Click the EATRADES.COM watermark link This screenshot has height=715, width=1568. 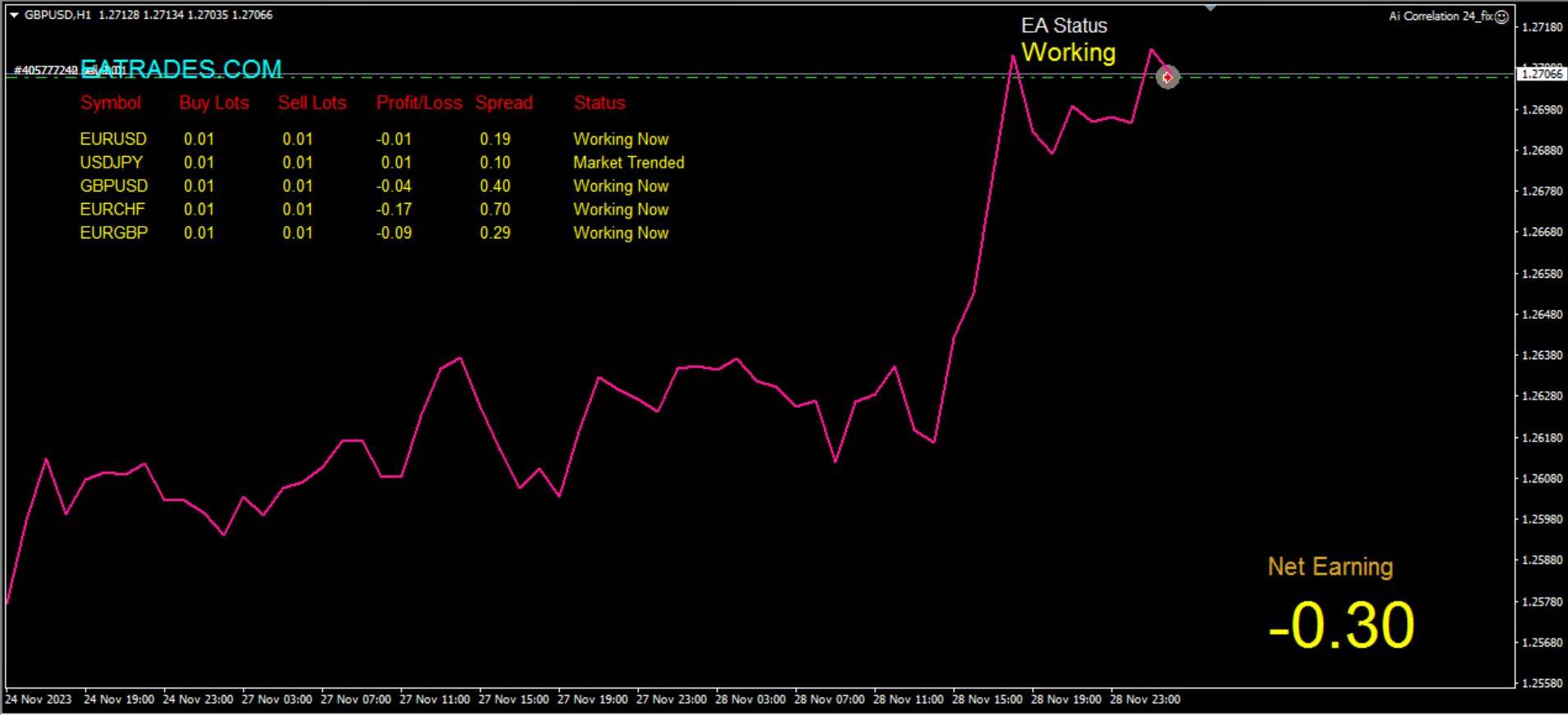[181, 69]
